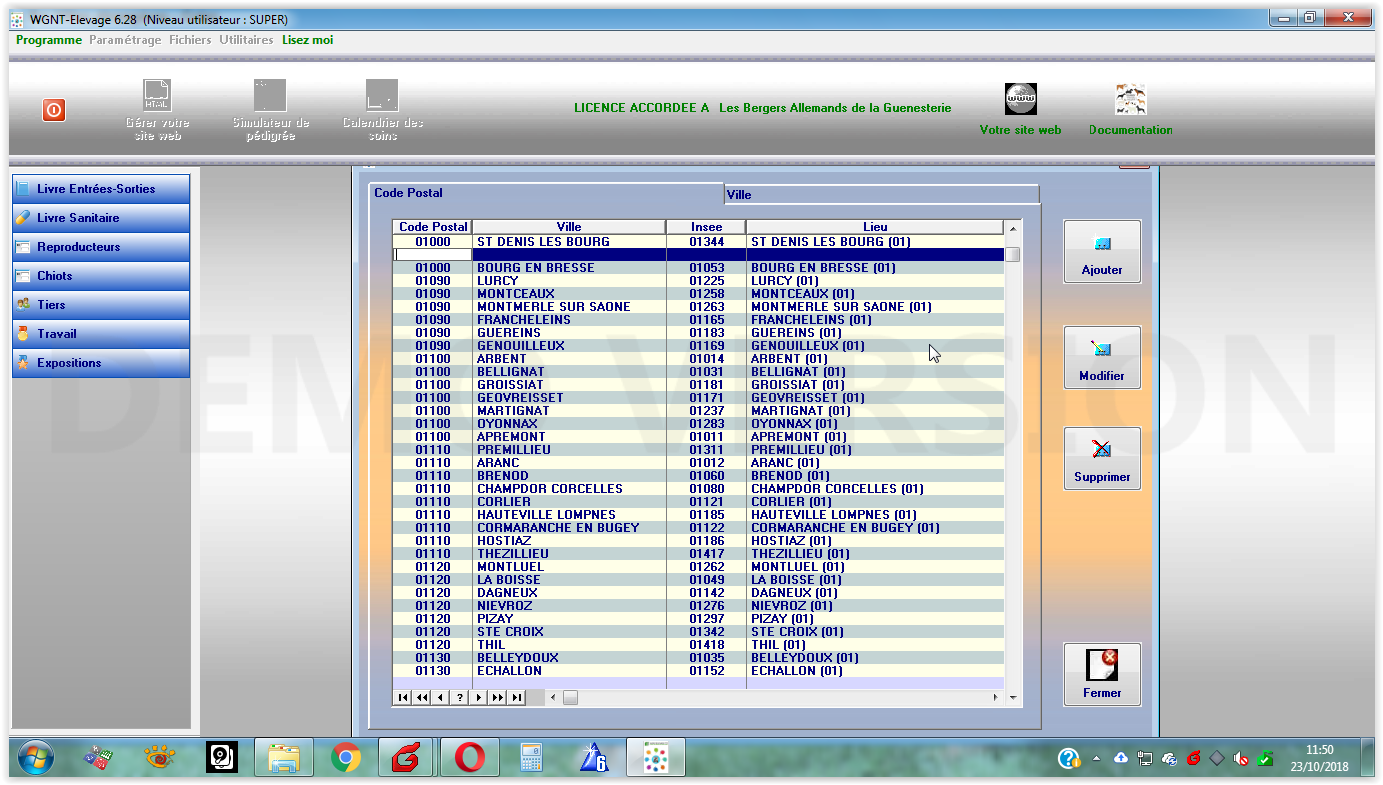
Task: Close the dialog with Fermer button
Action: [1102, 675]
